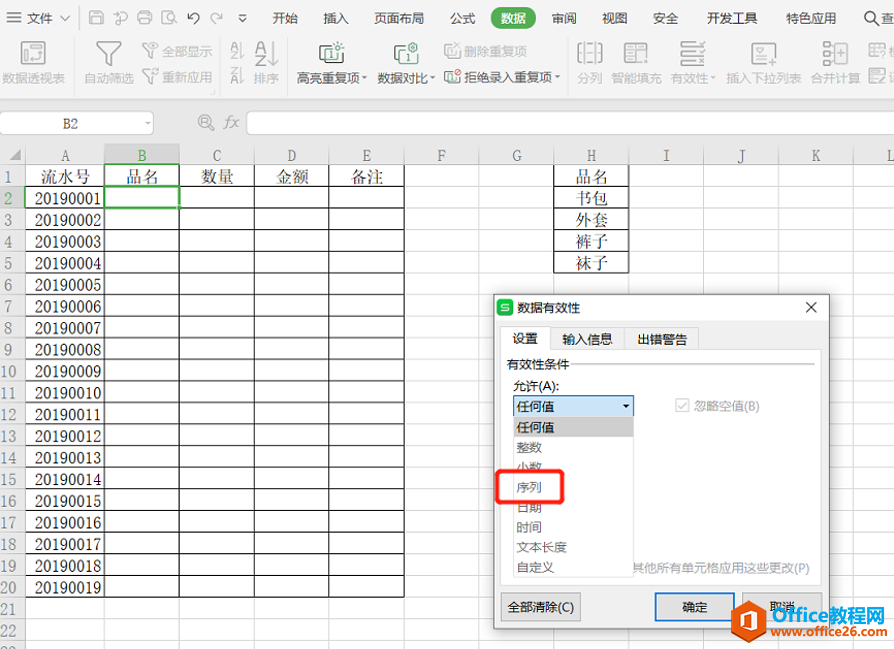Image resolution: width=894 pixels, height=649 pixels.
Task: Open the 插入 ribbon tab
Action: [x=335, y=18]
